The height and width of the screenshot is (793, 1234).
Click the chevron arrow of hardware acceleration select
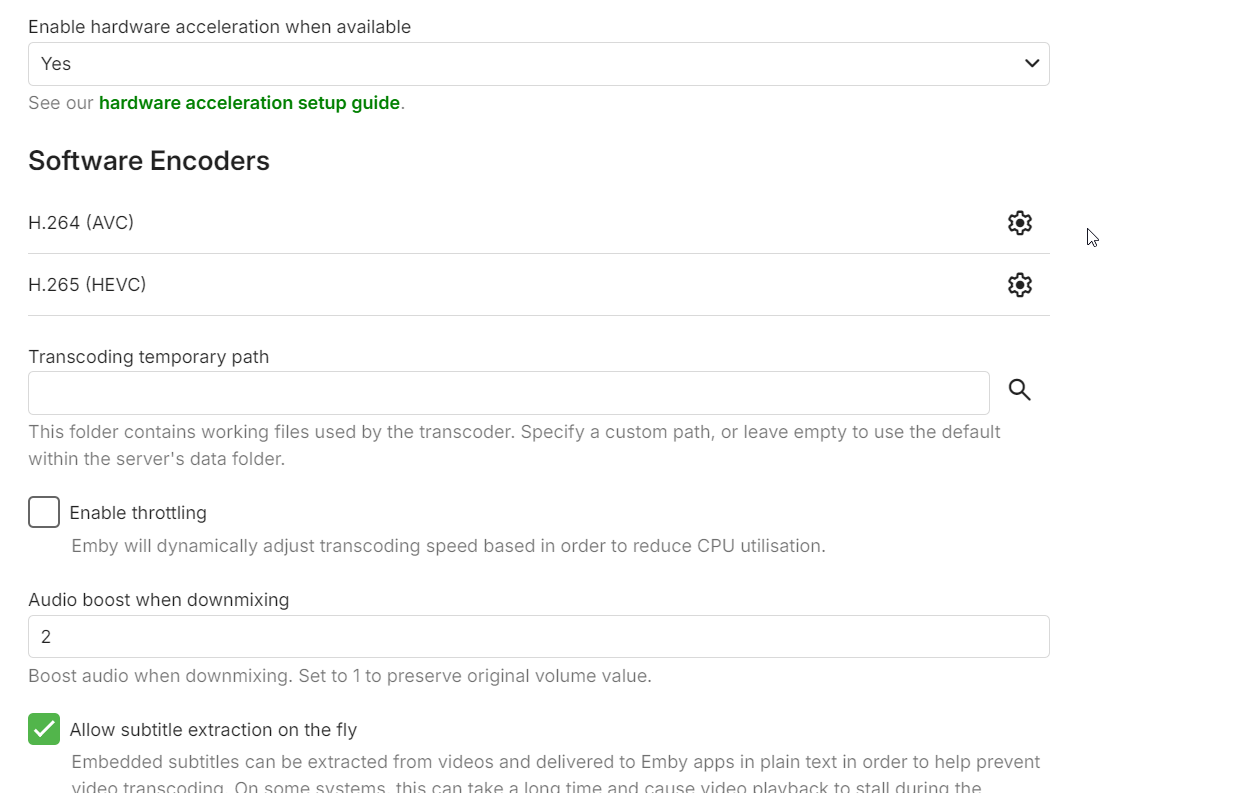coord(1032,64)
